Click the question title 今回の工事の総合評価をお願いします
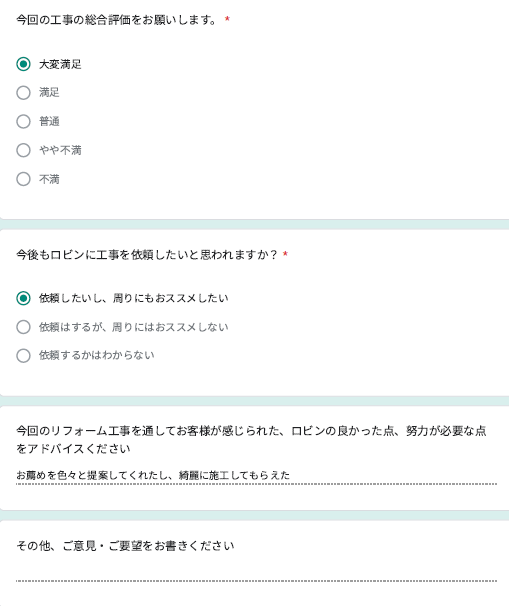 click(x=117, y=20)
